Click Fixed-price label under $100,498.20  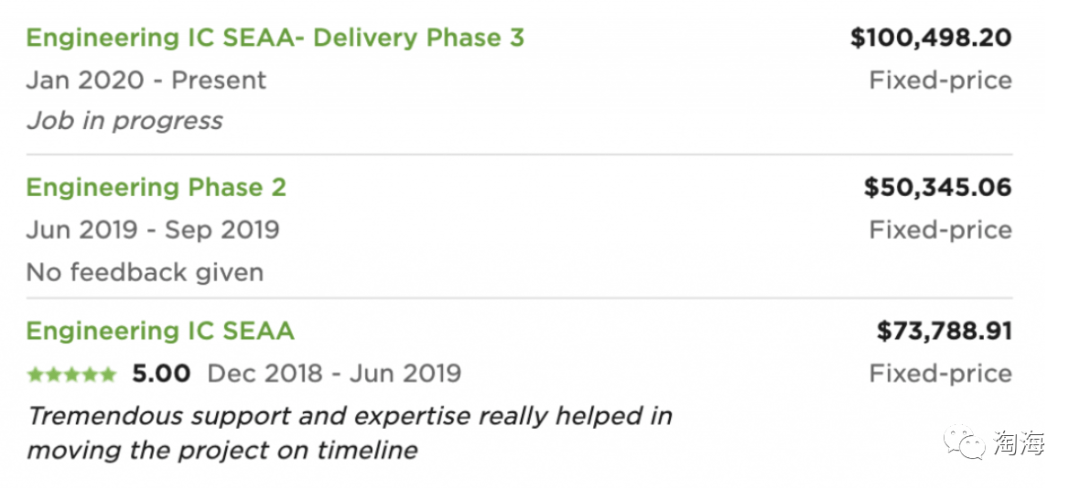tap(941, 81)
